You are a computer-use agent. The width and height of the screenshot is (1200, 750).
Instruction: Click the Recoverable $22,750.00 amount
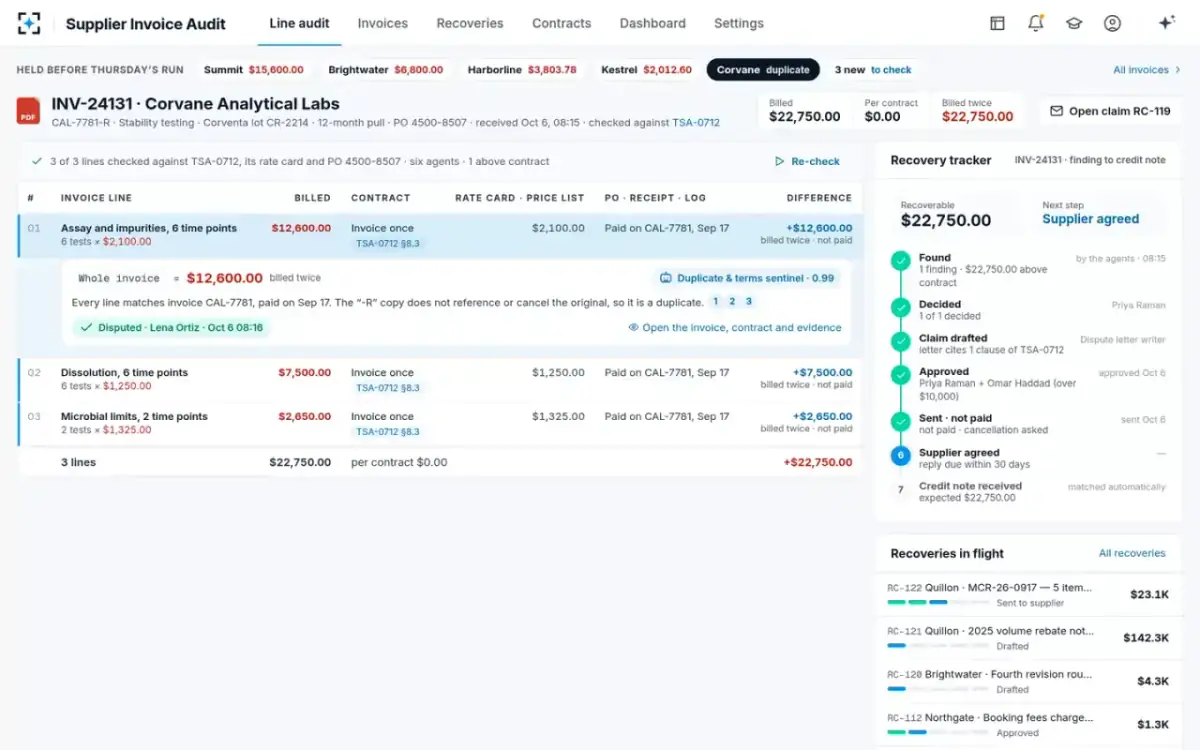click(x=946, y=220)
